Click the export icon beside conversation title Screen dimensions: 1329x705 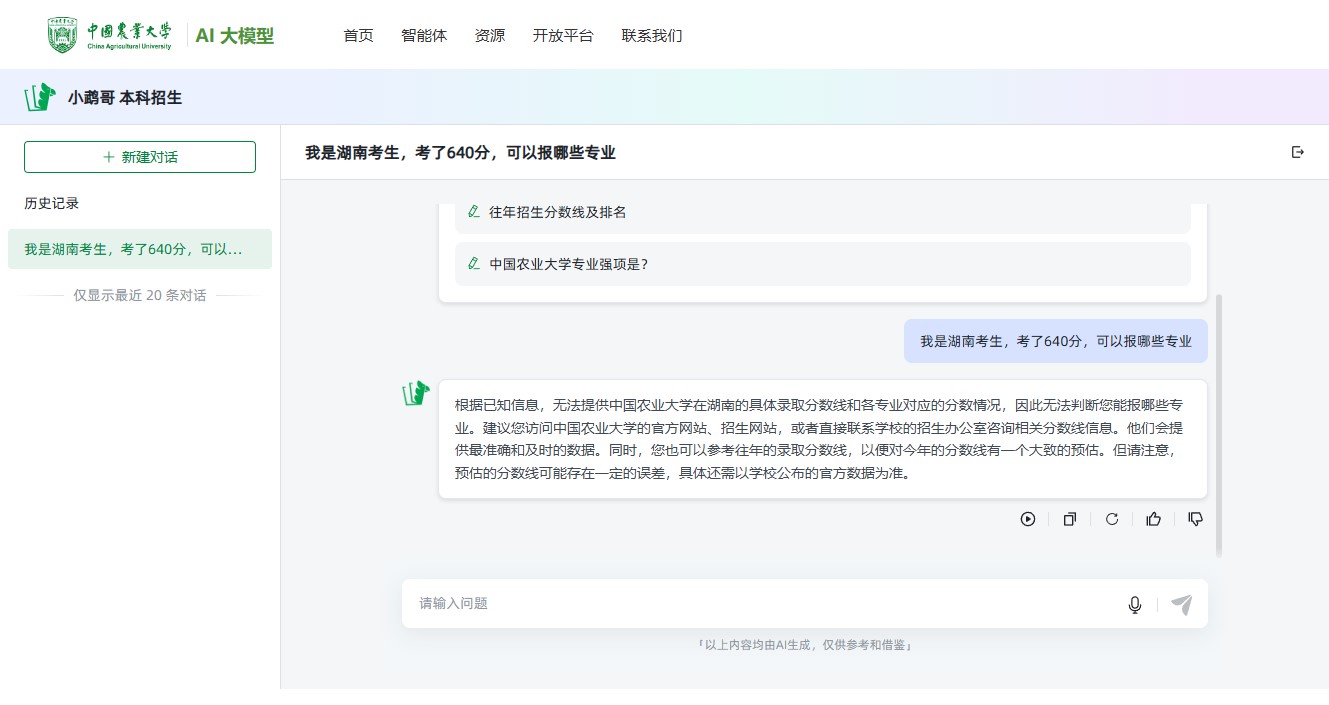point(1298,152)
